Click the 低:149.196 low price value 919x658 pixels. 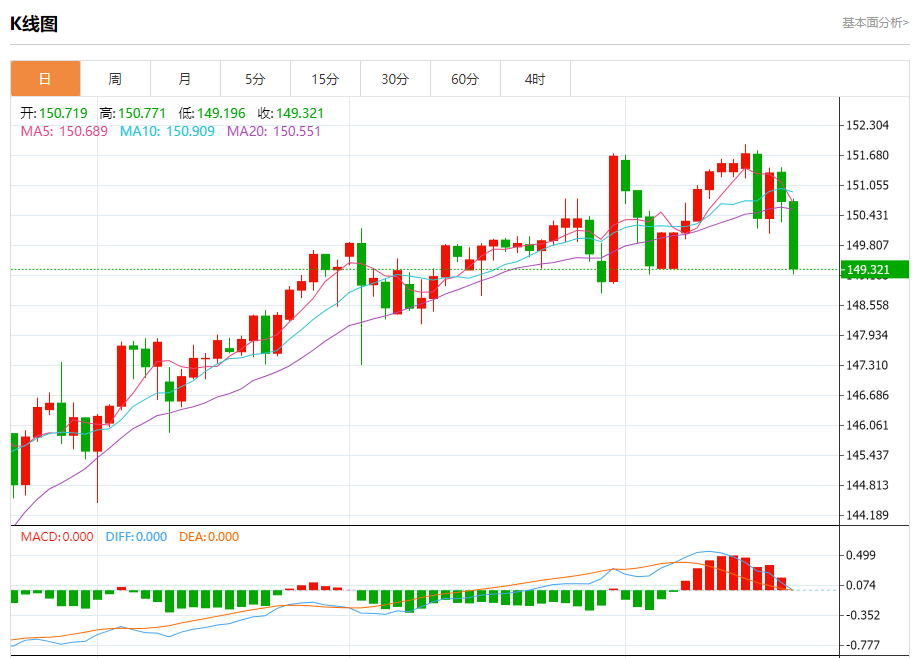212,113
